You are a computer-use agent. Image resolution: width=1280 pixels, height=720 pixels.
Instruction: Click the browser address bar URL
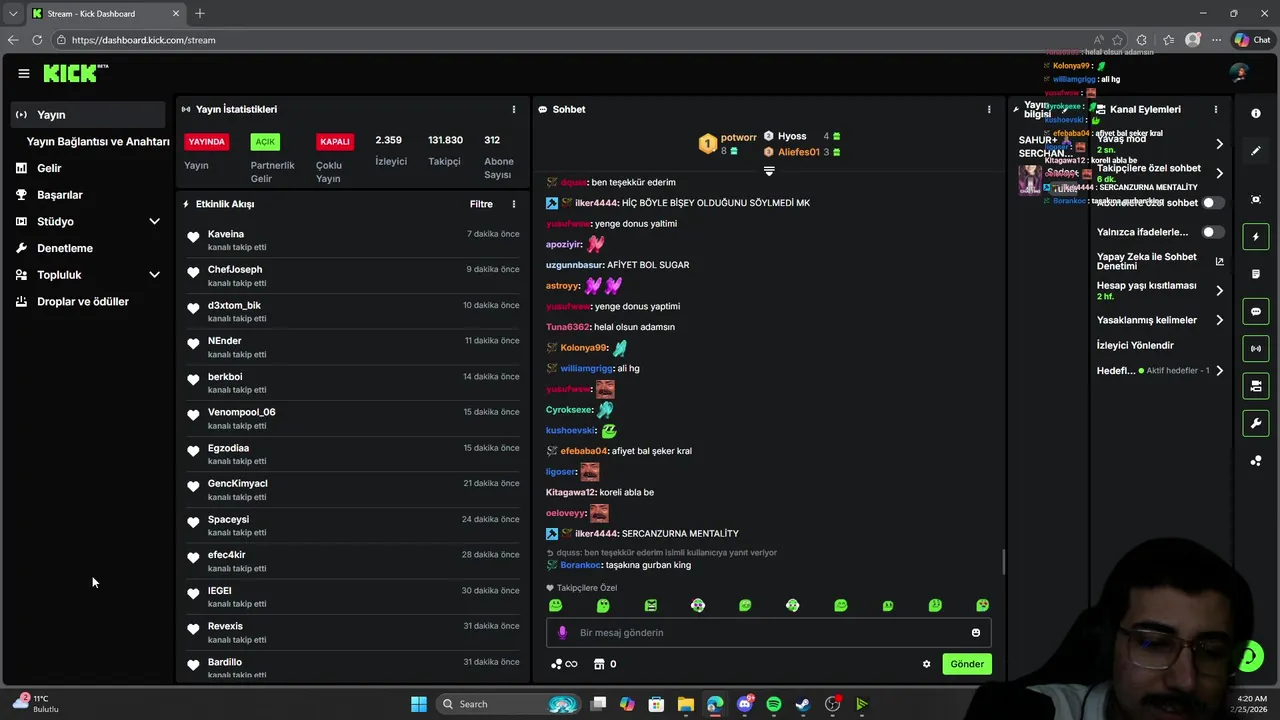[x=144, y=40]
